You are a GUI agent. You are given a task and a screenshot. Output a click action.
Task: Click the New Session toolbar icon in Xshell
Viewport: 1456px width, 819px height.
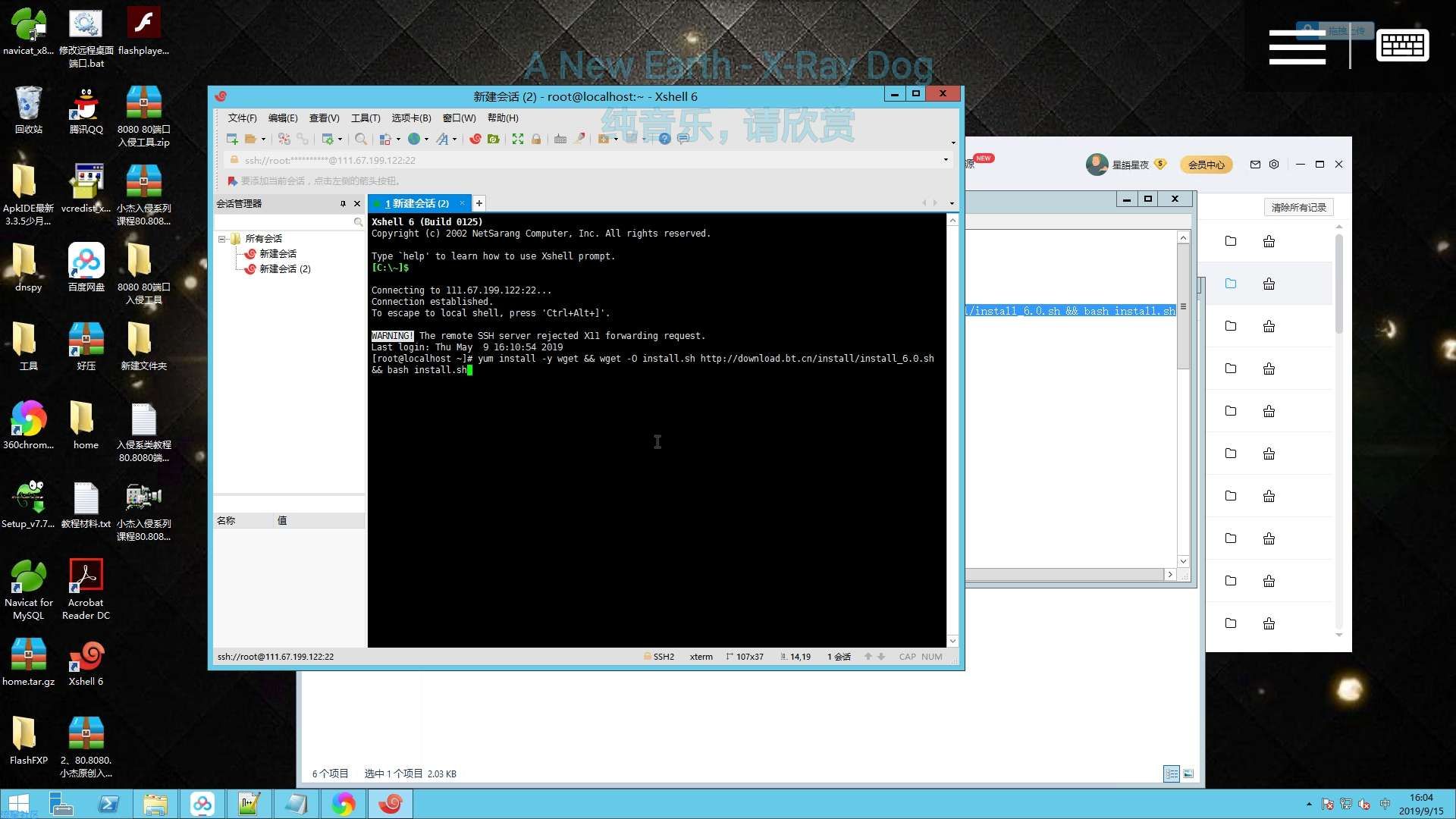pos(232,139)
